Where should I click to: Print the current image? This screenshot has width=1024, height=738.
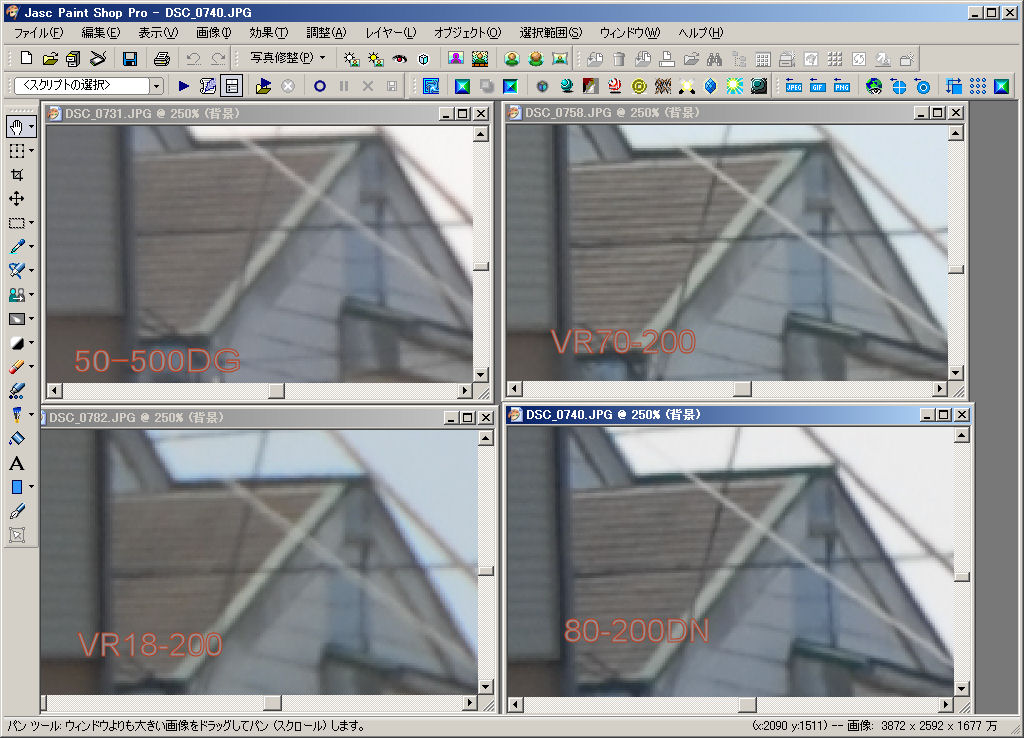(162, 59)
